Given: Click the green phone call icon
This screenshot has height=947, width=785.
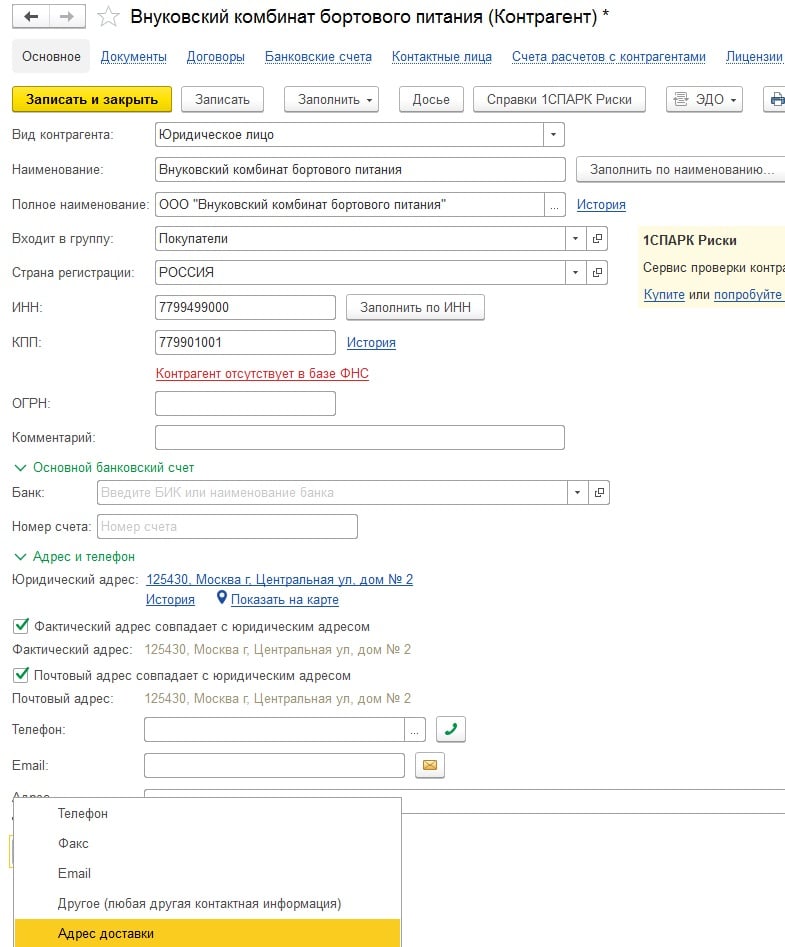Looking at the screenshot, I should (451, 729).
